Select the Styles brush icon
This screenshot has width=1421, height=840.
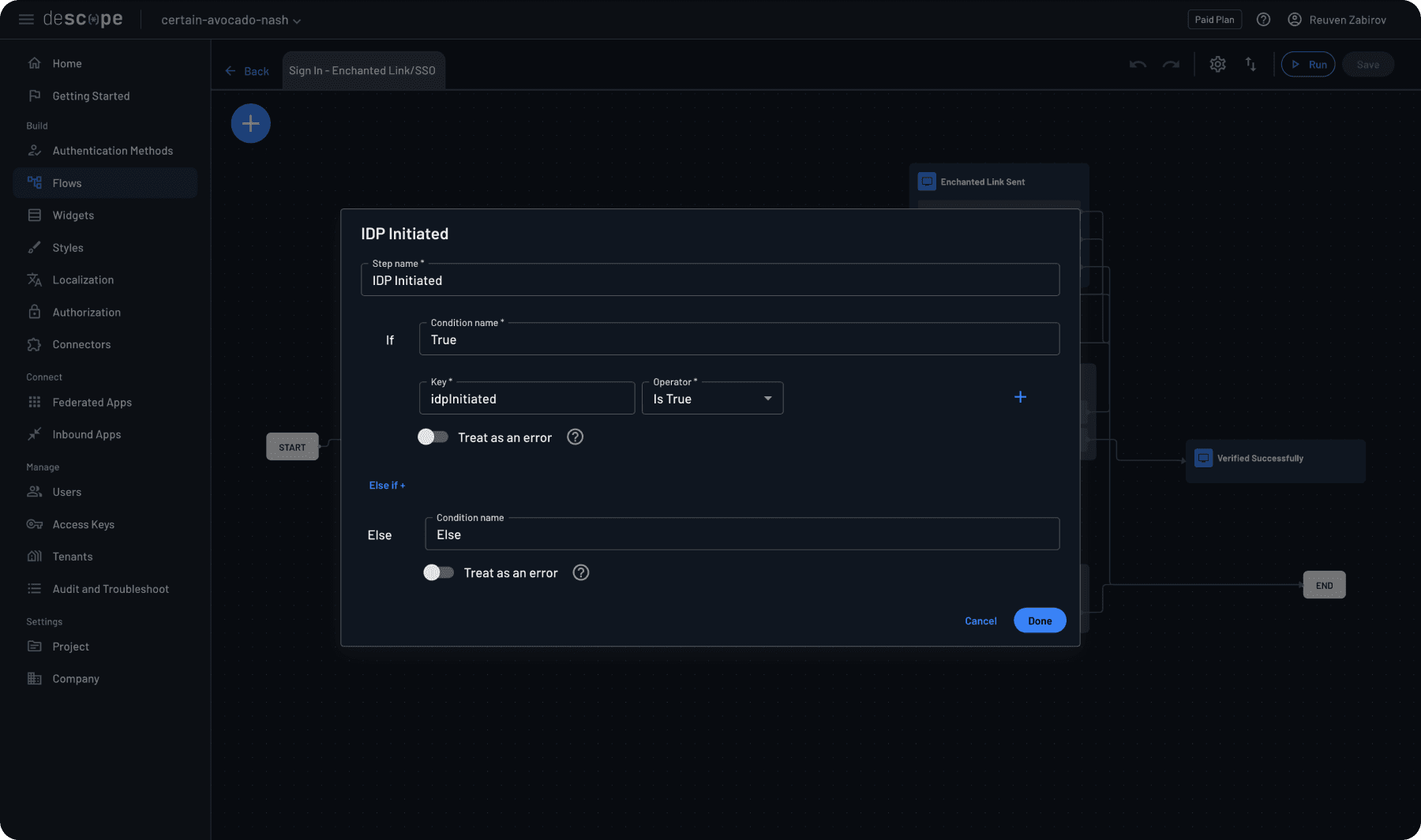point(35,247)
